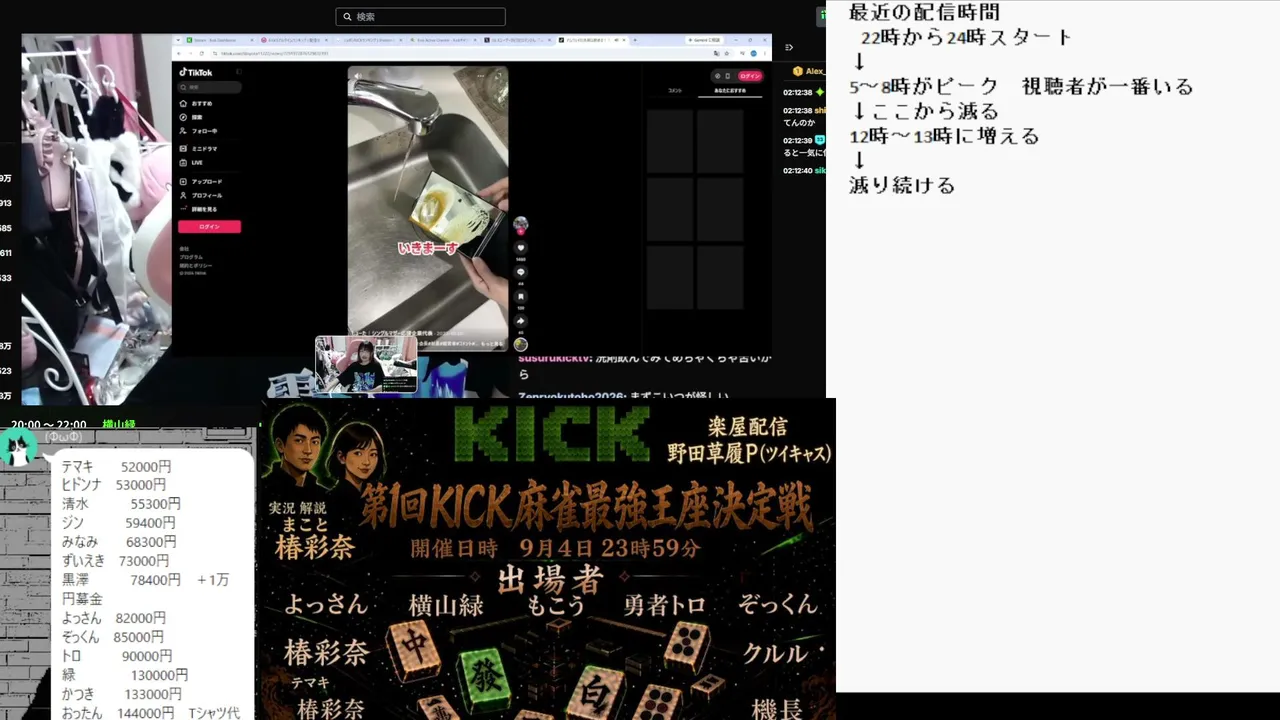This screenshot has width=1280, height=720.
Task: Bookmark the TikTok video
Action: click(520, 296)
